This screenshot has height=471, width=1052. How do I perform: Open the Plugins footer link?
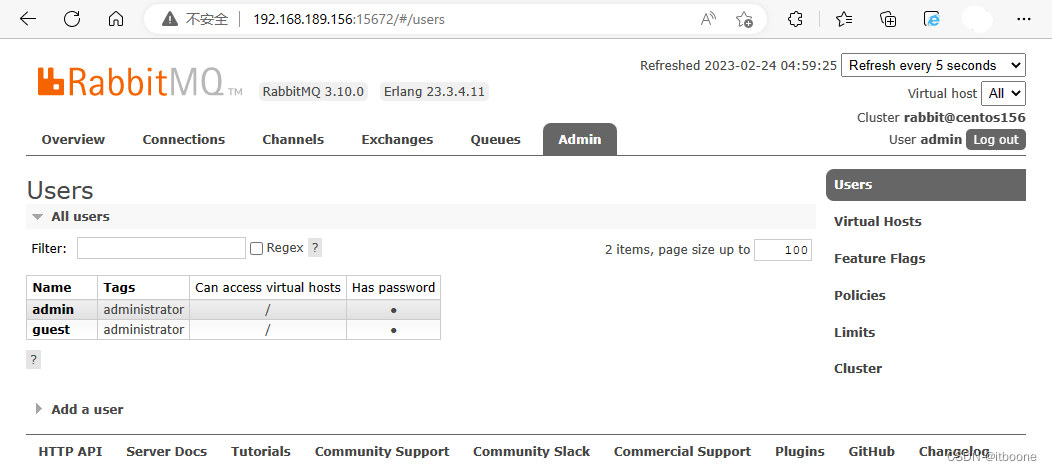click(x=800, y=452)
